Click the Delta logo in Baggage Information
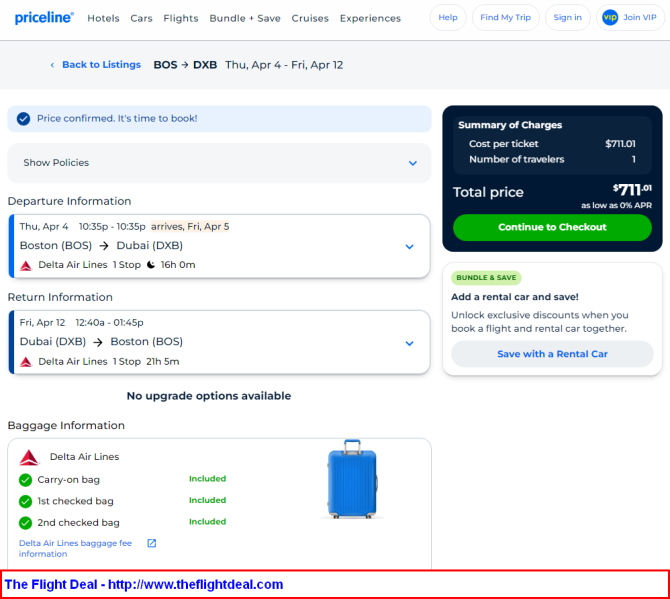This screenshot has width=670, height=599. [29, 457]
